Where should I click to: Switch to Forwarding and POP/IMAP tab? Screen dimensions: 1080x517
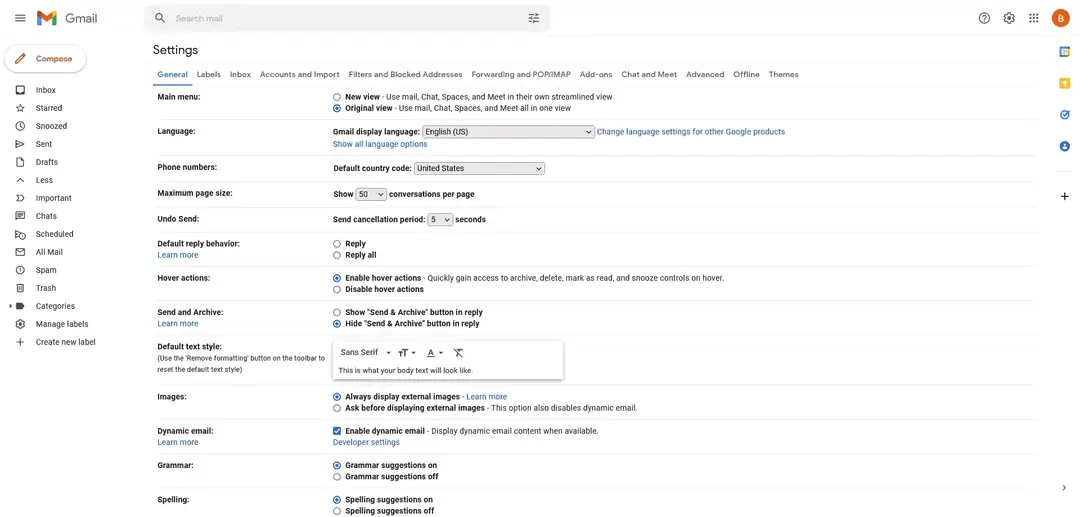(521, 74)
